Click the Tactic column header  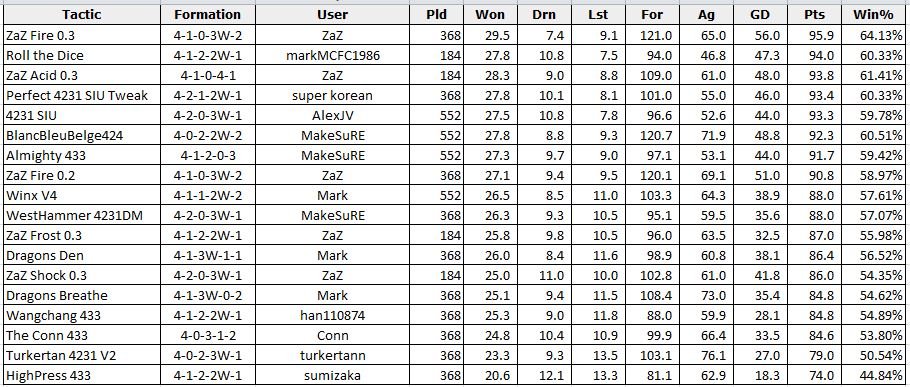click(x=81, y=15)
